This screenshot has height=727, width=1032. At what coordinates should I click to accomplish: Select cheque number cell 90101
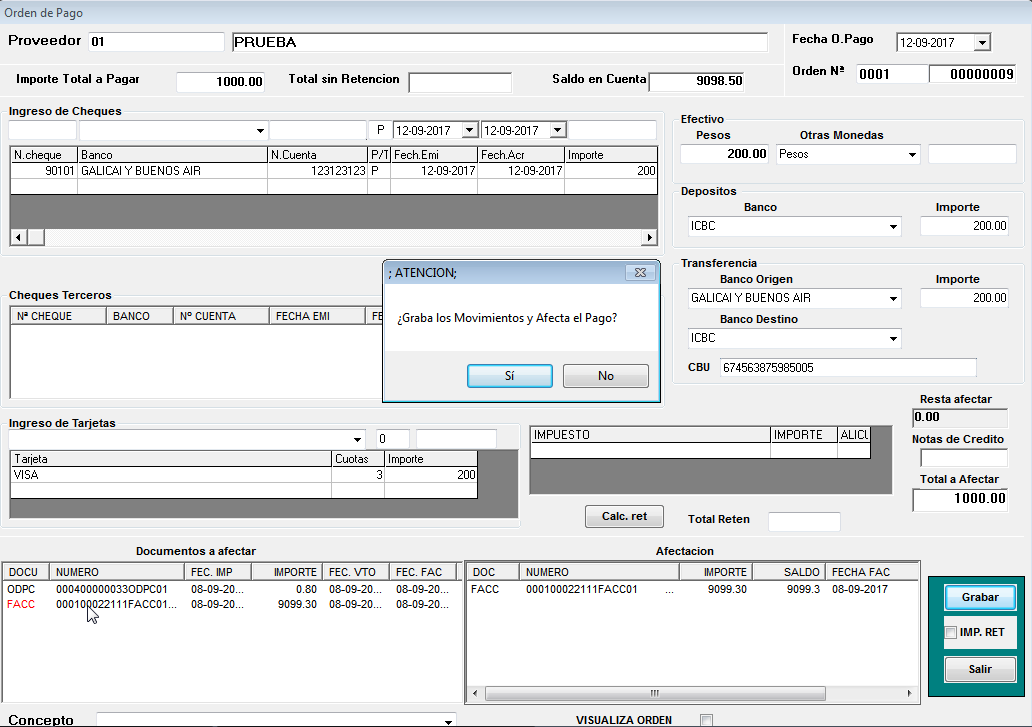click(44, 171)
